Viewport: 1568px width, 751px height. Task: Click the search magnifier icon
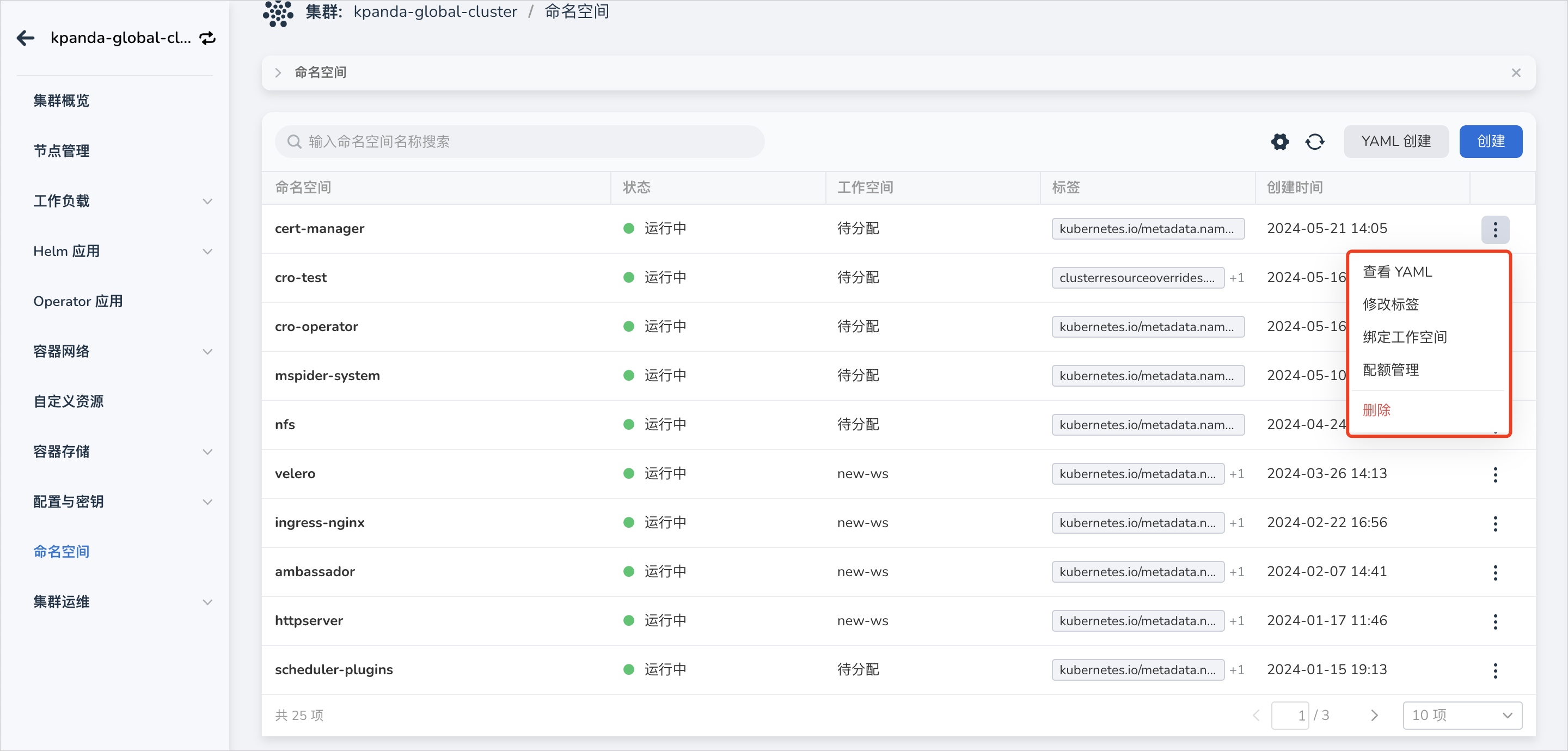pyautogui.click(x=295, y=142)
